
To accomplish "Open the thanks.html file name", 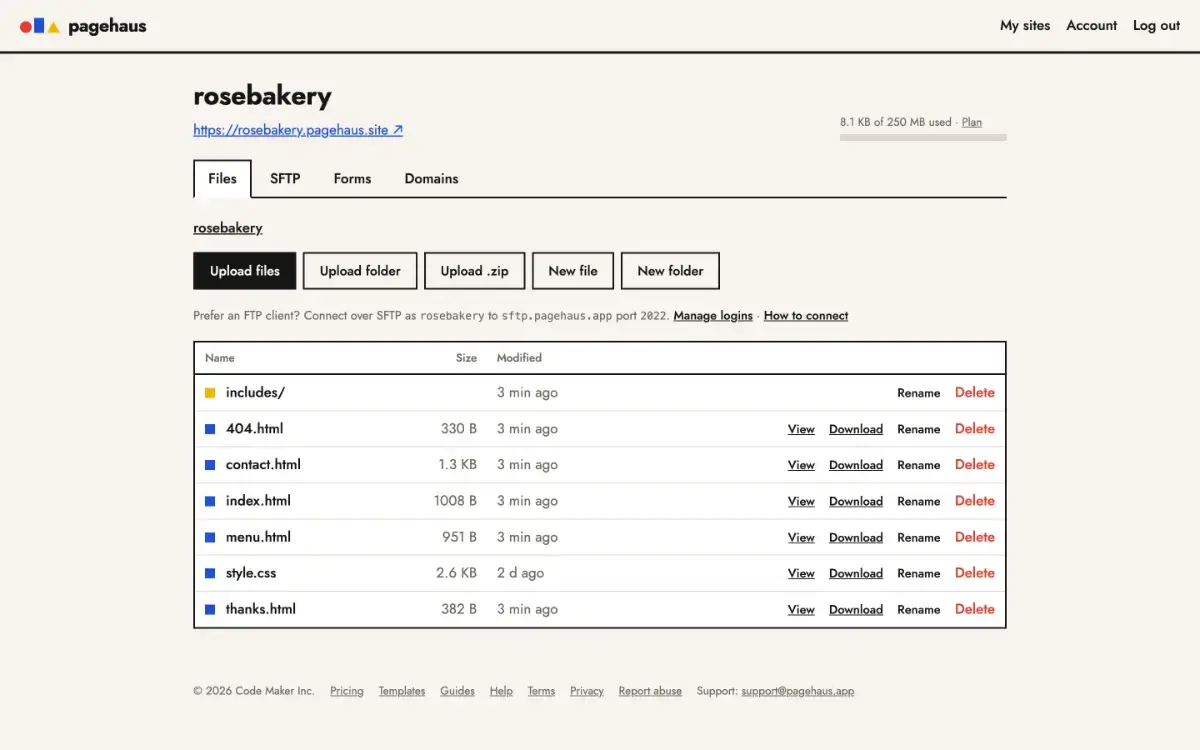I will pyautogui.click(x=261, y=609).
